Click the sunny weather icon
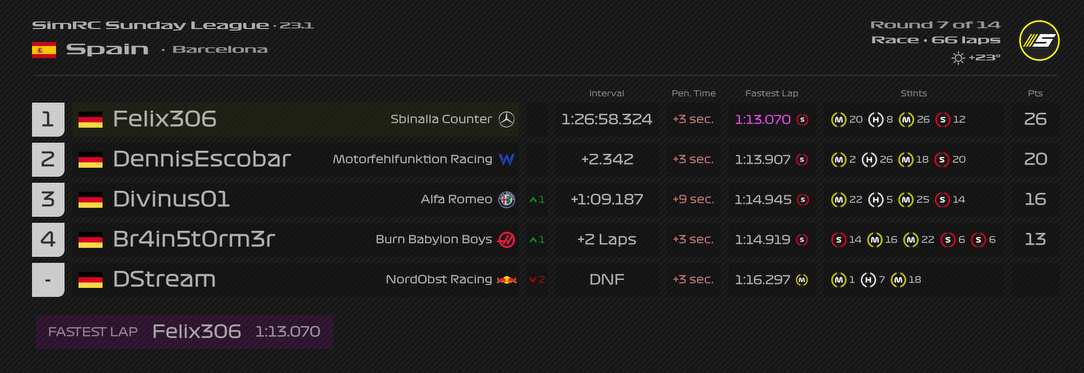Viewport: 1084px width, 373px height. [x=958, y=58]
